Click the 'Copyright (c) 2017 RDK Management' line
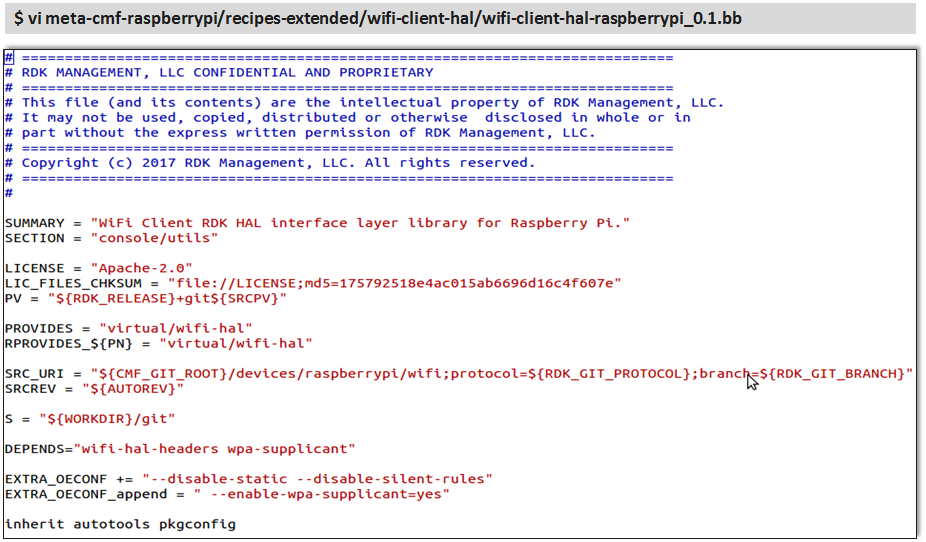Viewport: 926px width, 542px height. (x=270, y=163)
